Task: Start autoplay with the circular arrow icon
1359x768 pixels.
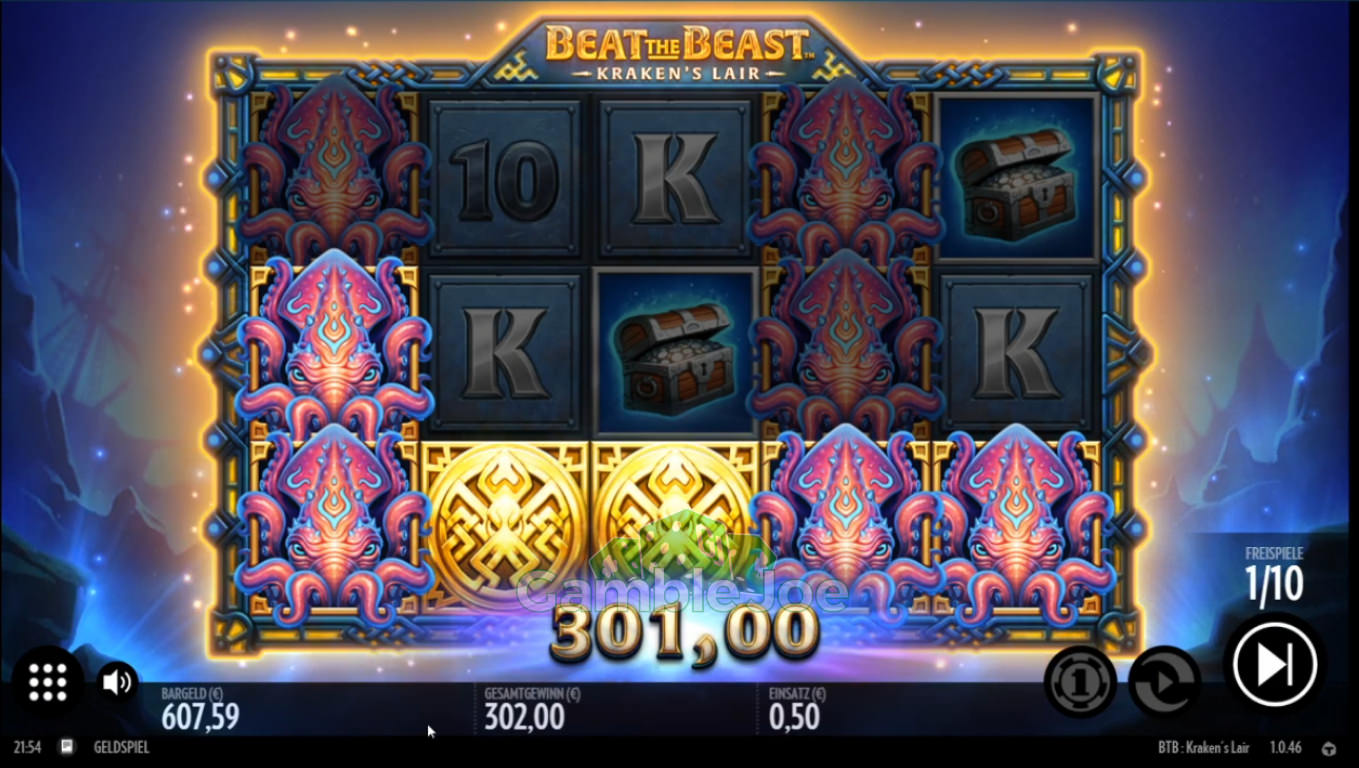Action: [x=1164, y=682]
